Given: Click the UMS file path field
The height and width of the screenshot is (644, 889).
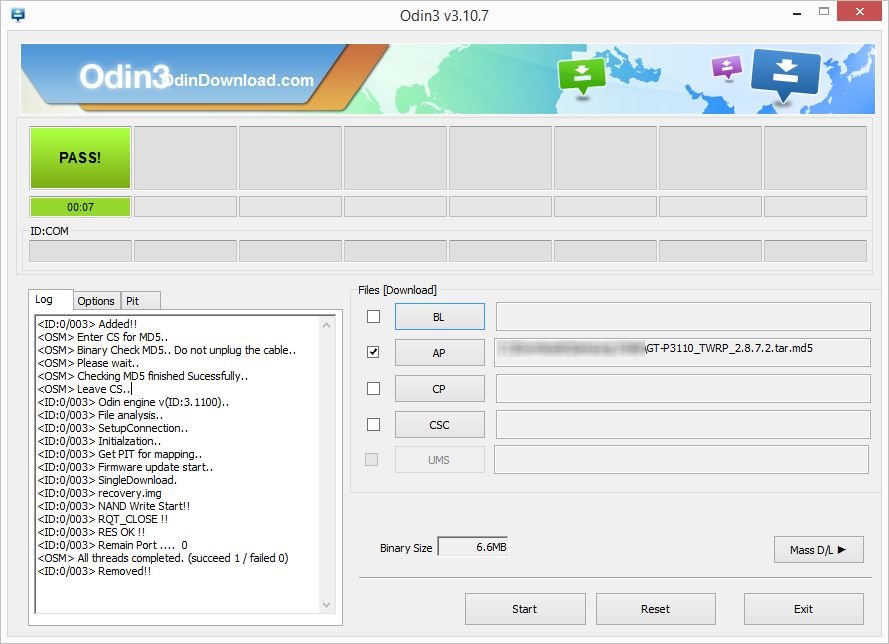Looking at the screenshot, I should (681, 460).
